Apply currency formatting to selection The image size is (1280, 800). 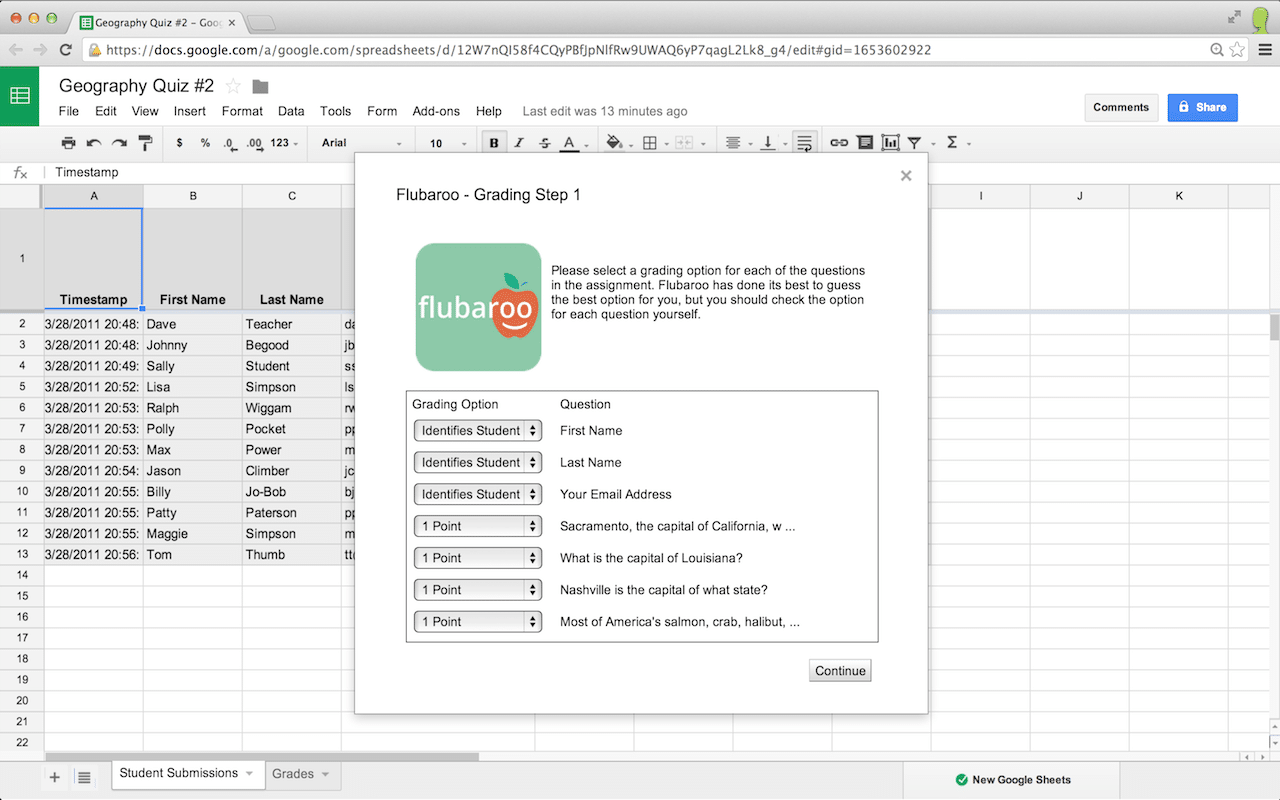coord(181,142)
